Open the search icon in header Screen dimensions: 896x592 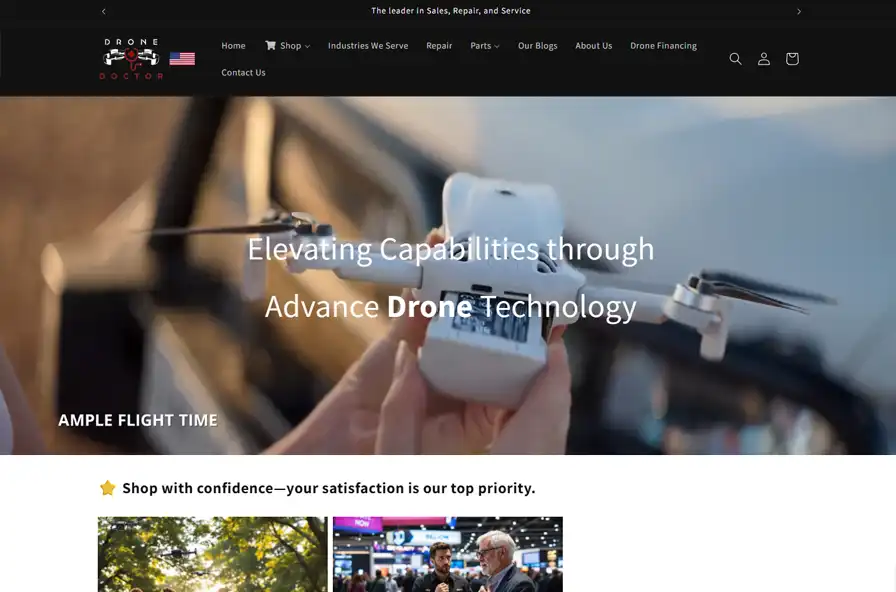tap(735, 59)
